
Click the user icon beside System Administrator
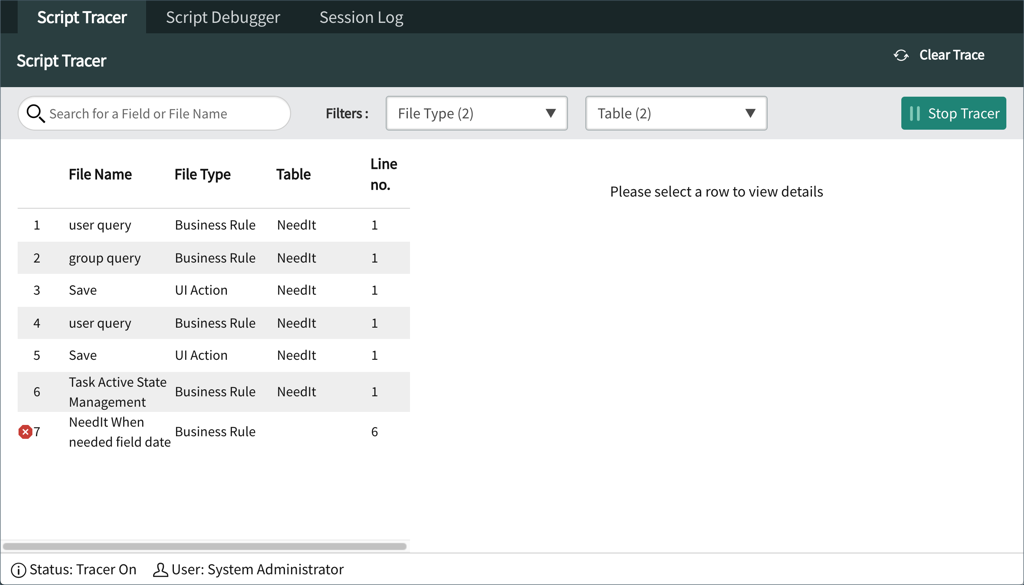160,569
